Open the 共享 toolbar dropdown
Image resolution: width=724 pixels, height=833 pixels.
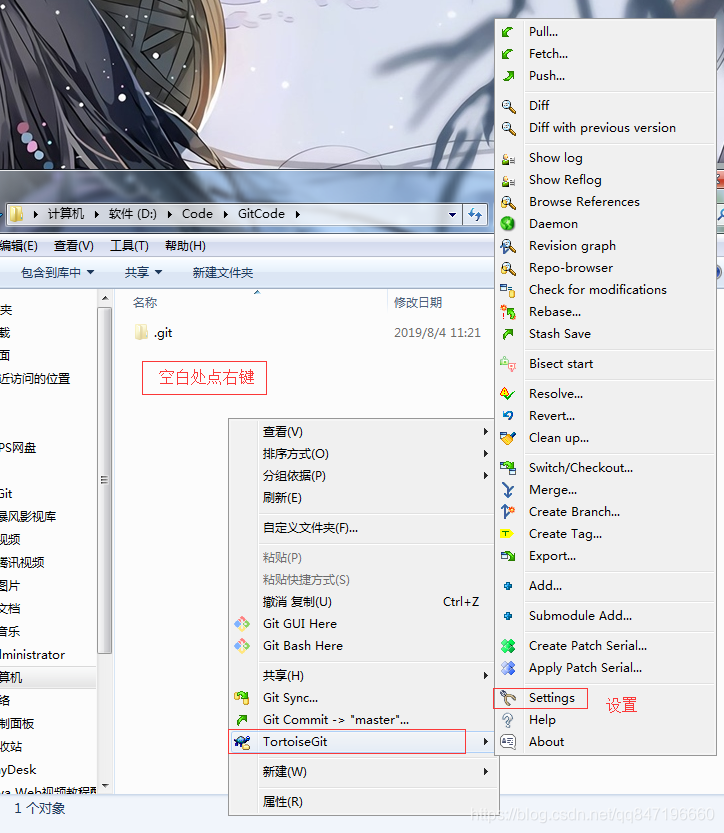pos(143,273)
